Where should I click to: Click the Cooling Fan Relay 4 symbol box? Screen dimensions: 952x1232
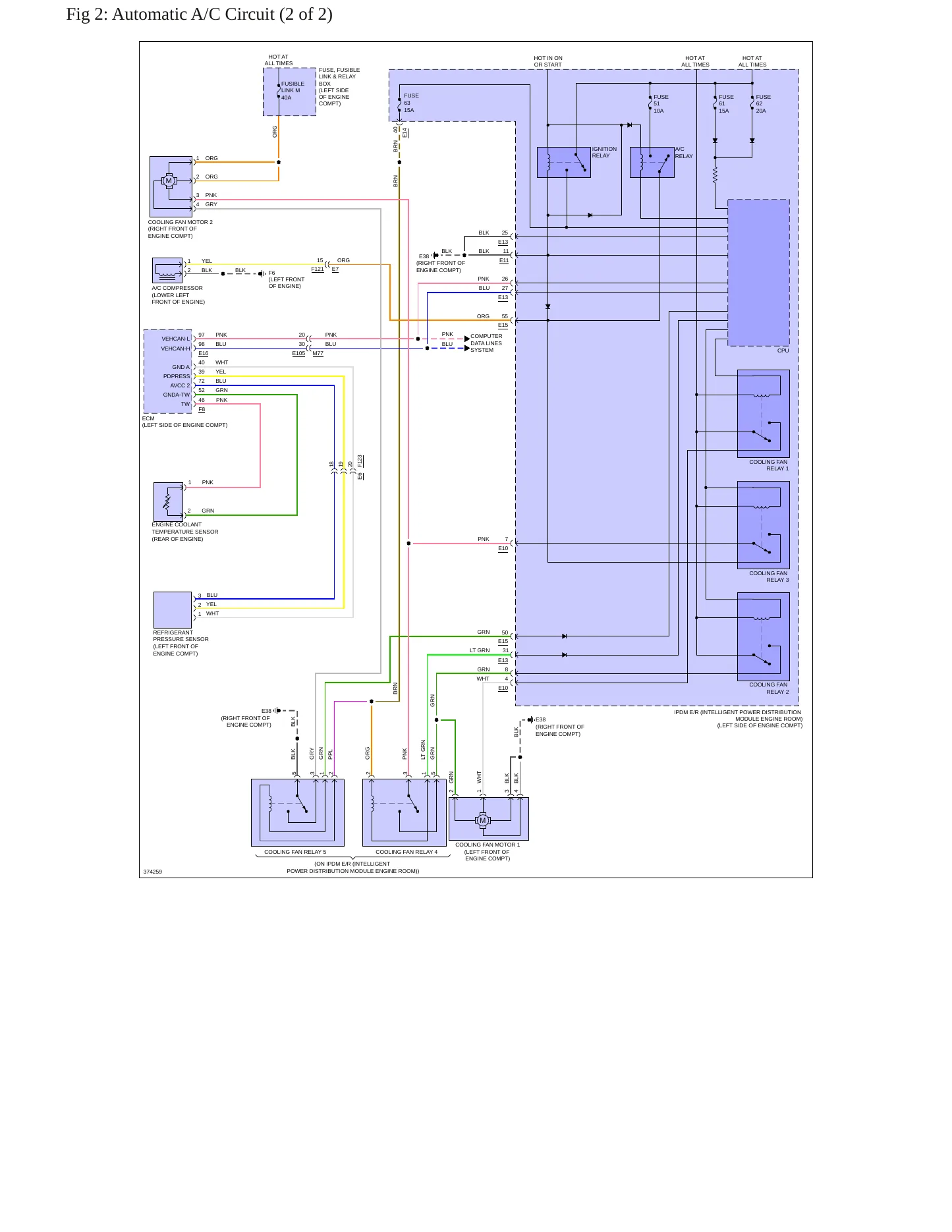point(405,813)
